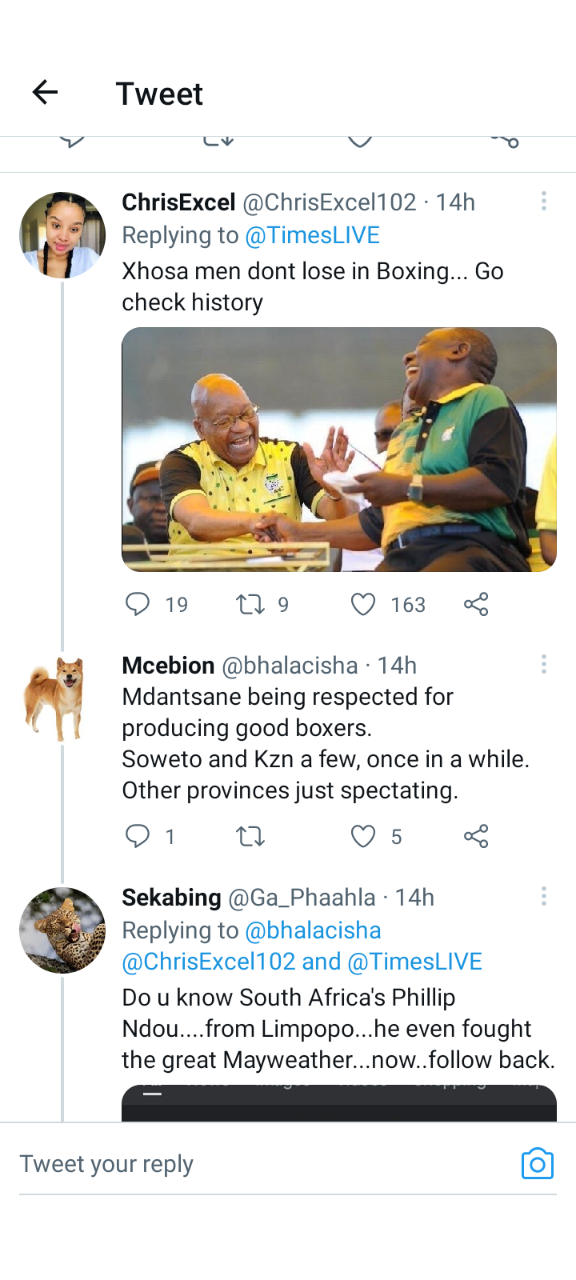Image resolution: width=576 pixels, height=1280 pixels.
Task: Open @bhalacisha mention in Sekabing's reply
Action: tap(313, 930)
